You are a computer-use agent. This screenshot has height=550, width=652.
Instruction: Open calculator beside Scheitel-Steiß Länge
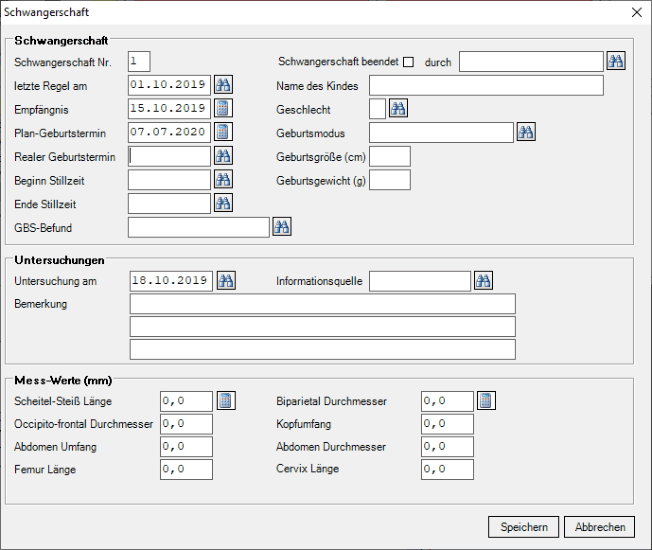[x=226, y=401]
